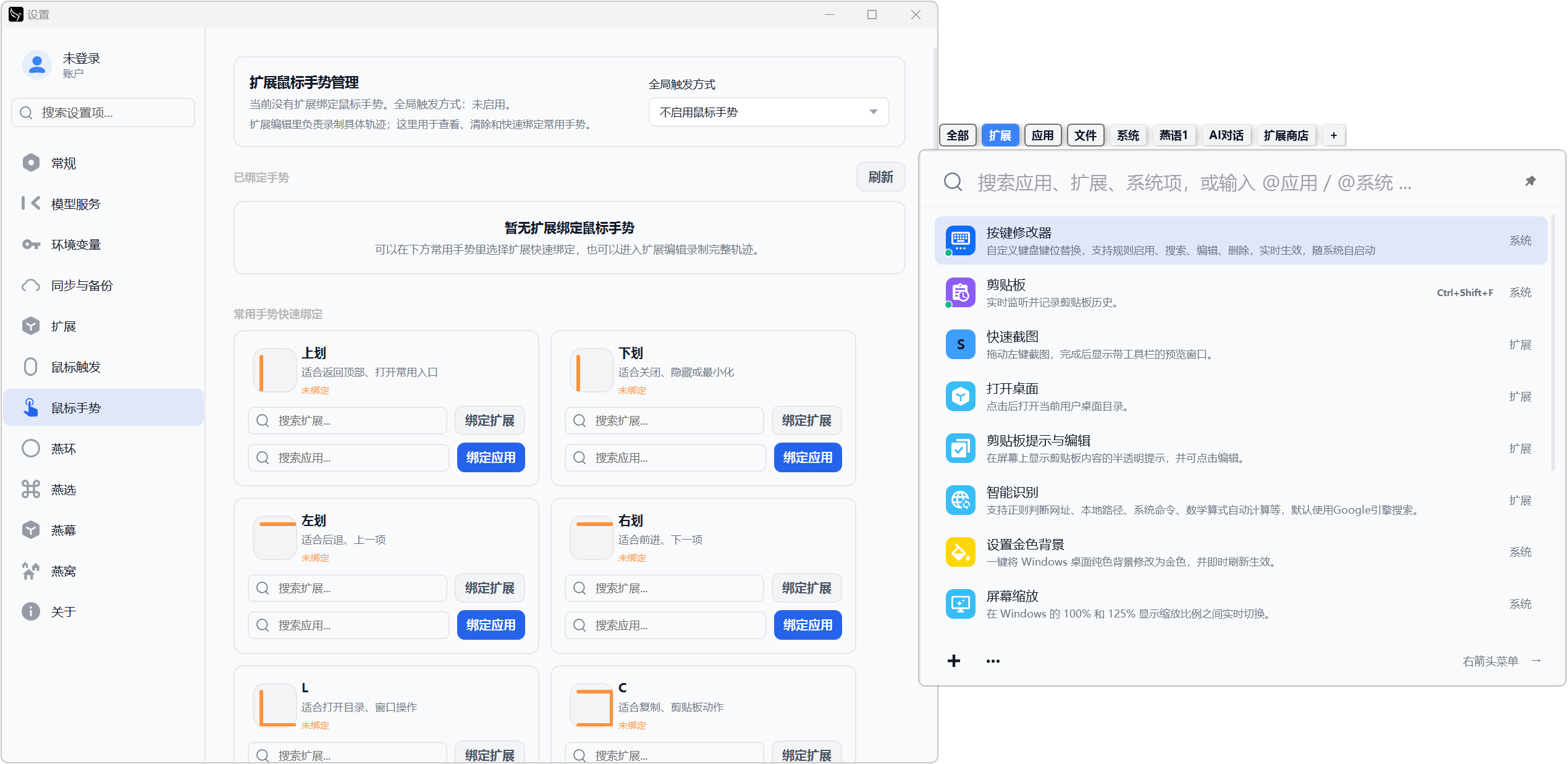1568x764 pixels.
Task: Click the 剪贴板 clipboard icon in launcher
Action: click(x=961, y=292)
